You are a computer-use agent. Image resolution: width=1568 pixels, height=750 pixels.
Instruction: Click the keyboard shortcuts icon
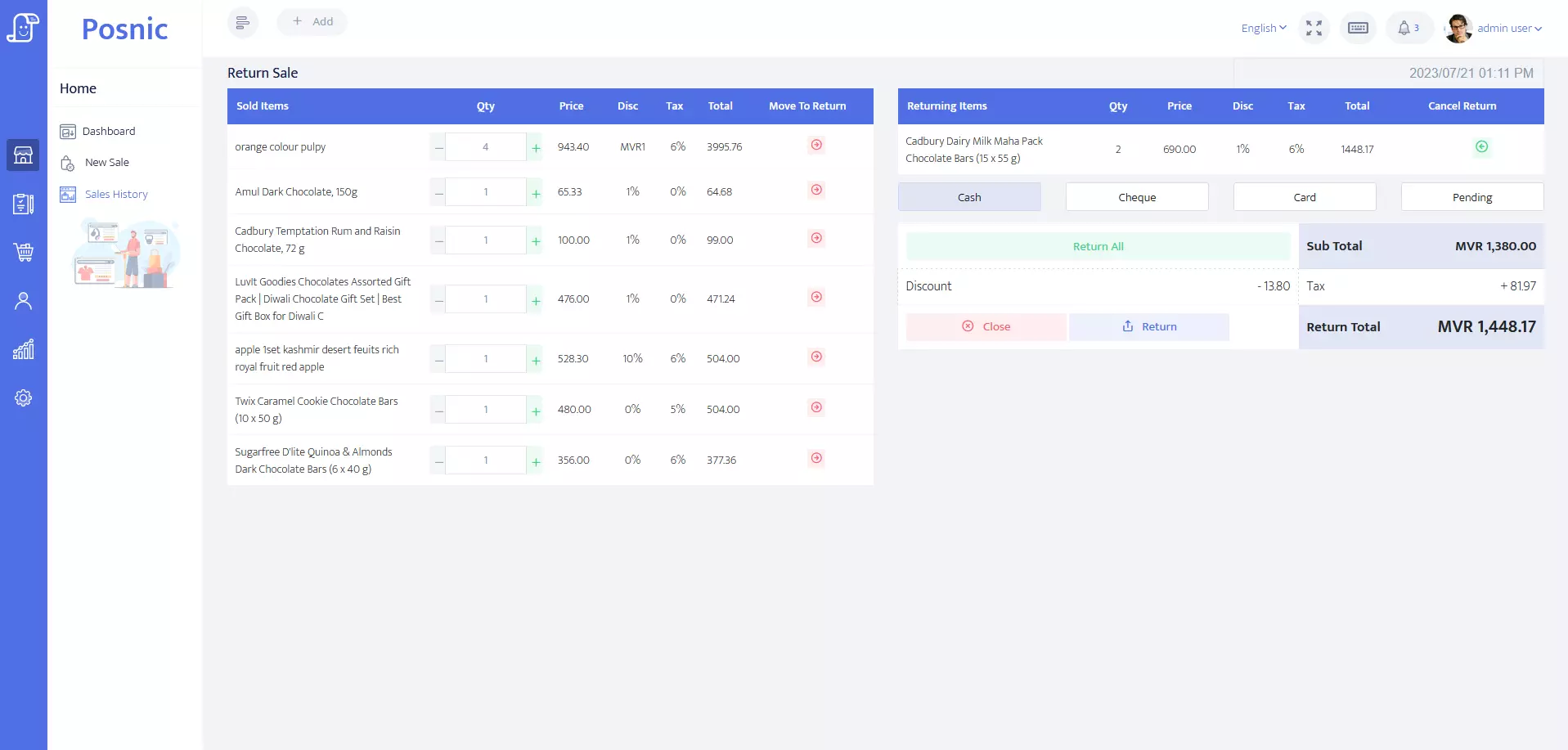1358,28
